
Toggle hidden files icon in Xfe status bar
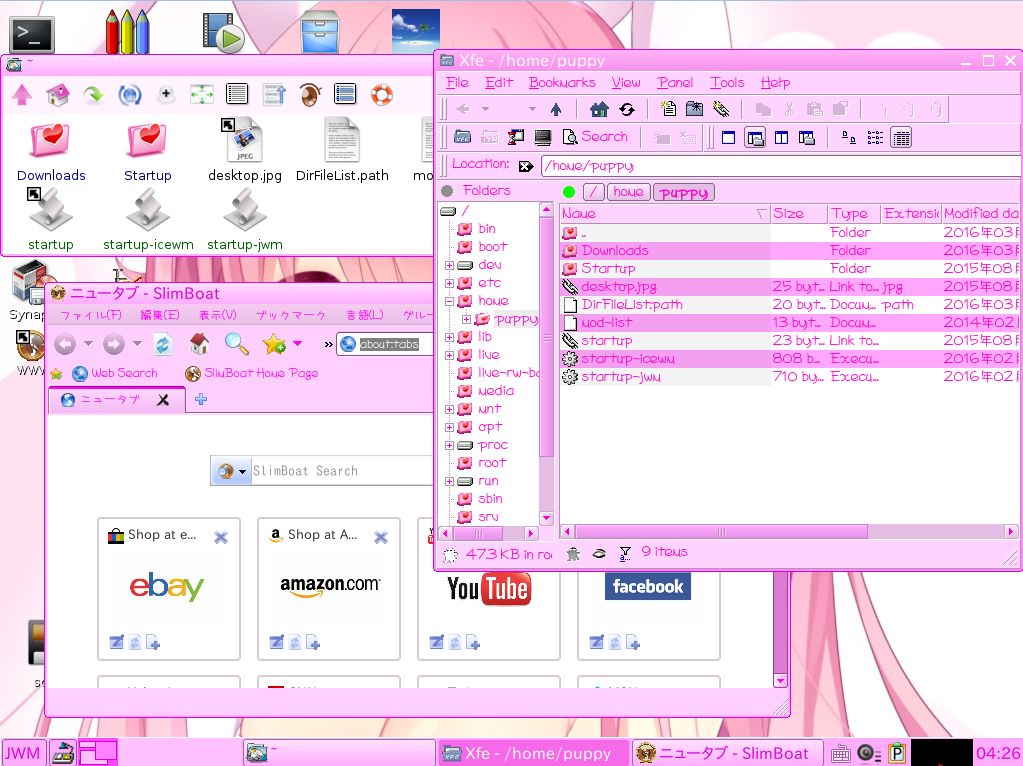599,554
